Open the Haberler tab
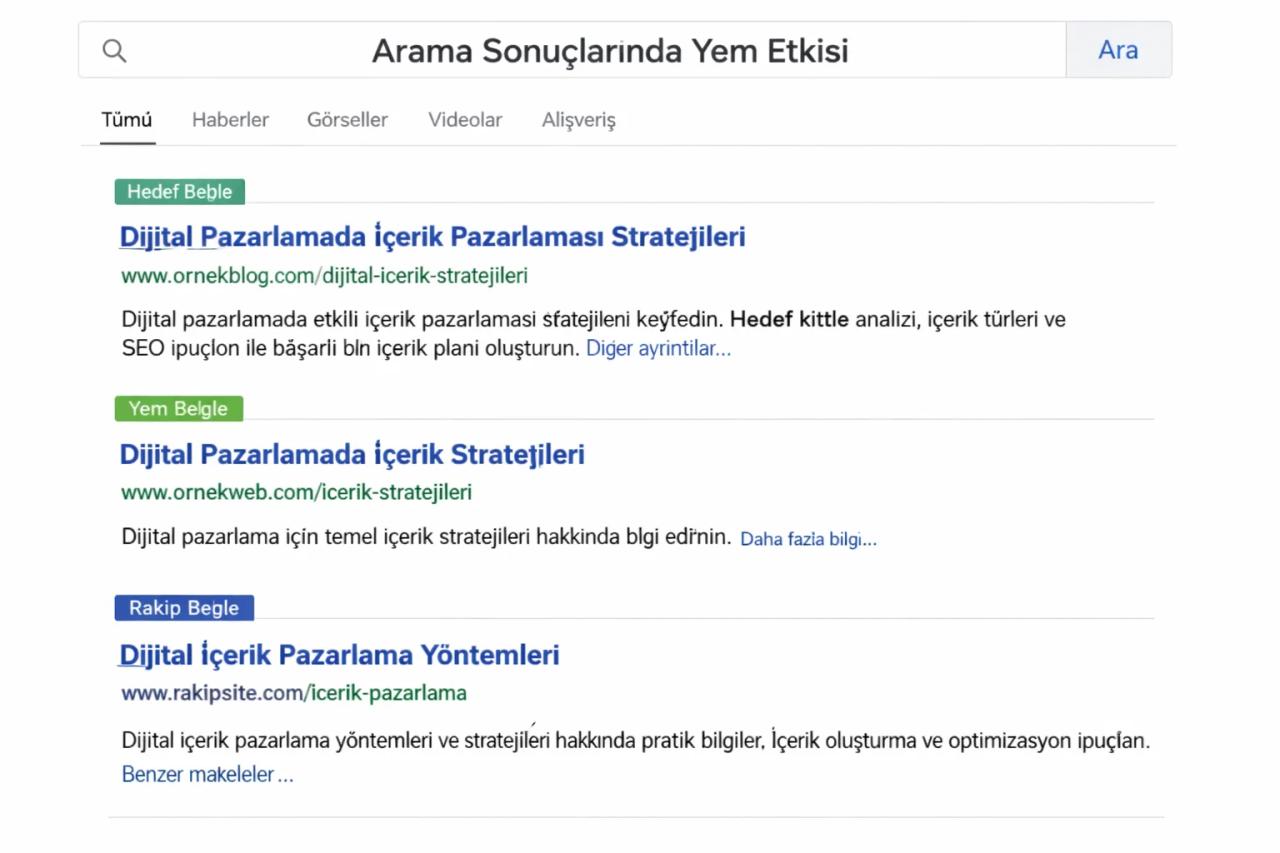The width and height of the screenshot is (1280, 853). coord(230,120)
